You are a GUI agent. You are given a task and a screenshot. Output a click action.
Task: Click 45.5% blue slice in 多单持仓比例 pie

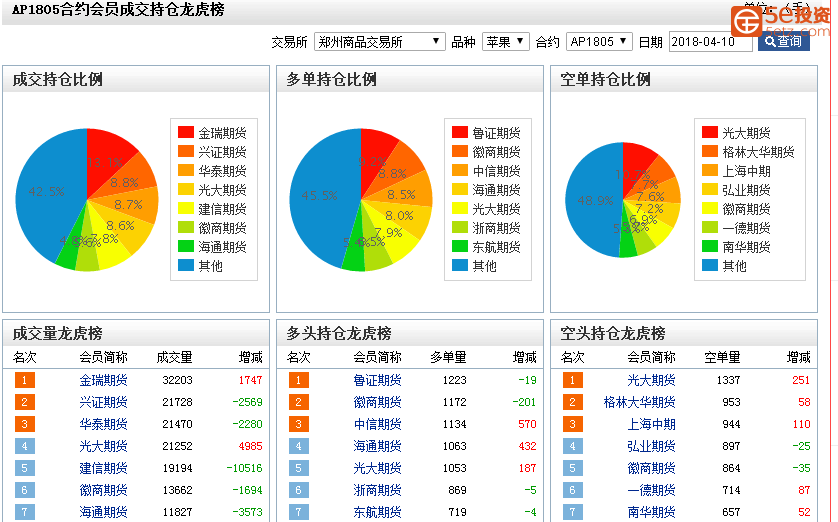click(x=320, y=196)
